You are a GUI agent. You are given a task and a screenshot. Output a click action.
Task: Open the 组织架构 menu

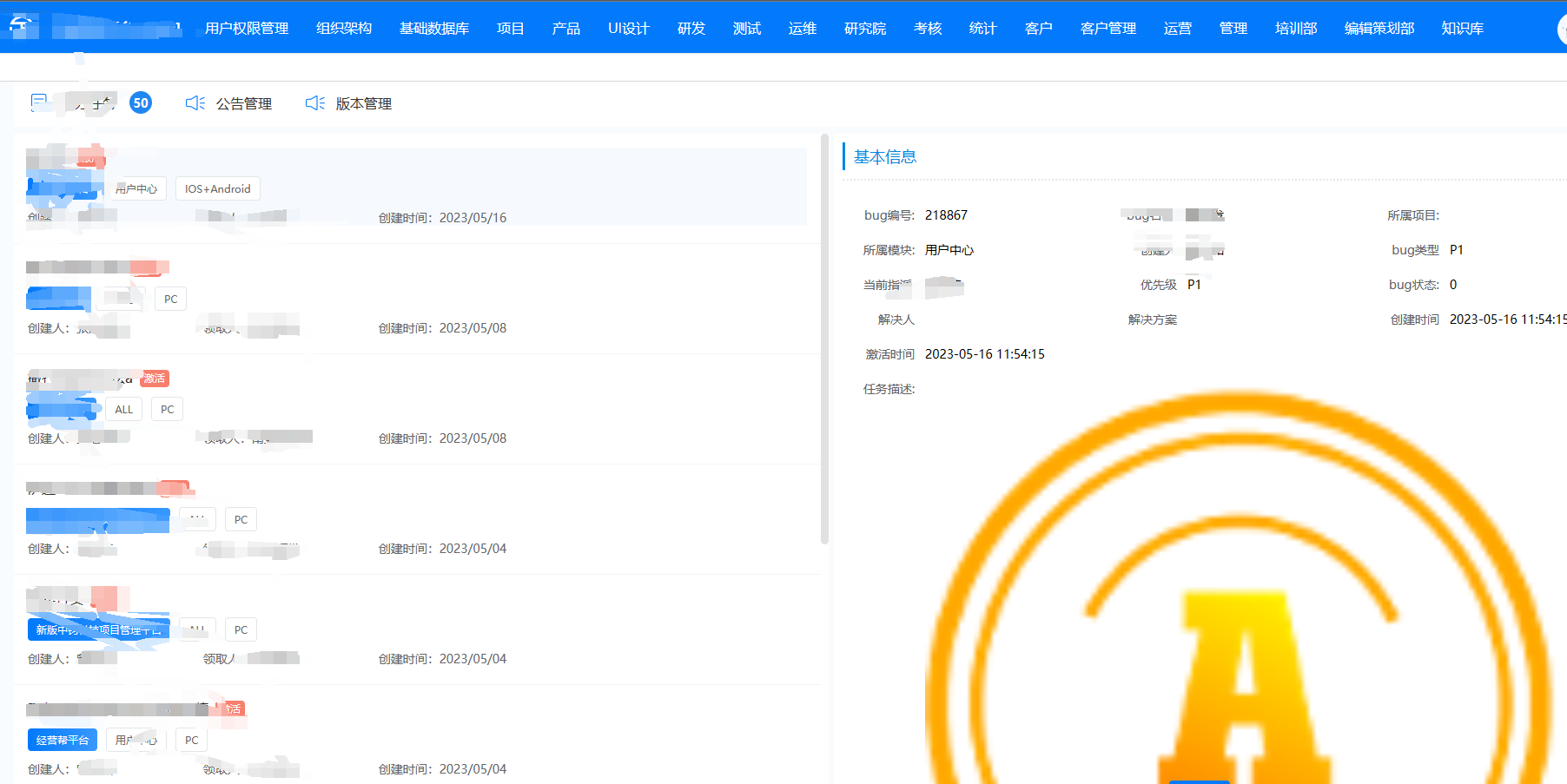click(x=344, y=29)
